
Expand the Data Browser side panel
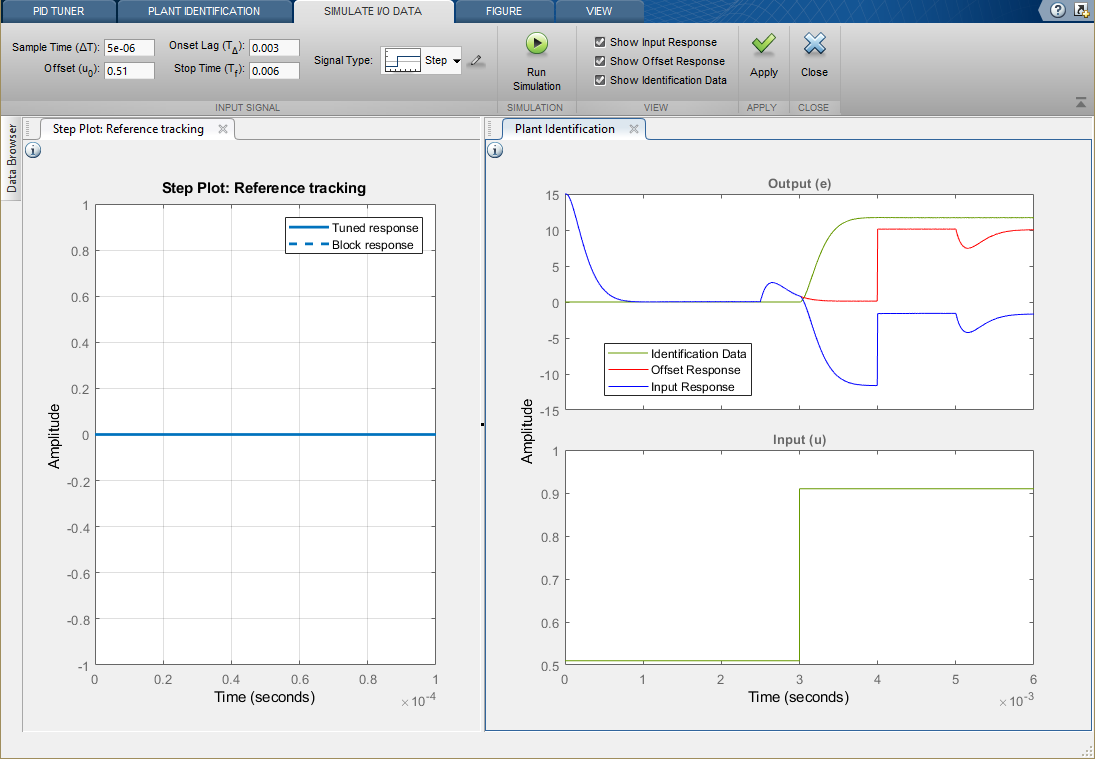tap(12, 157)
